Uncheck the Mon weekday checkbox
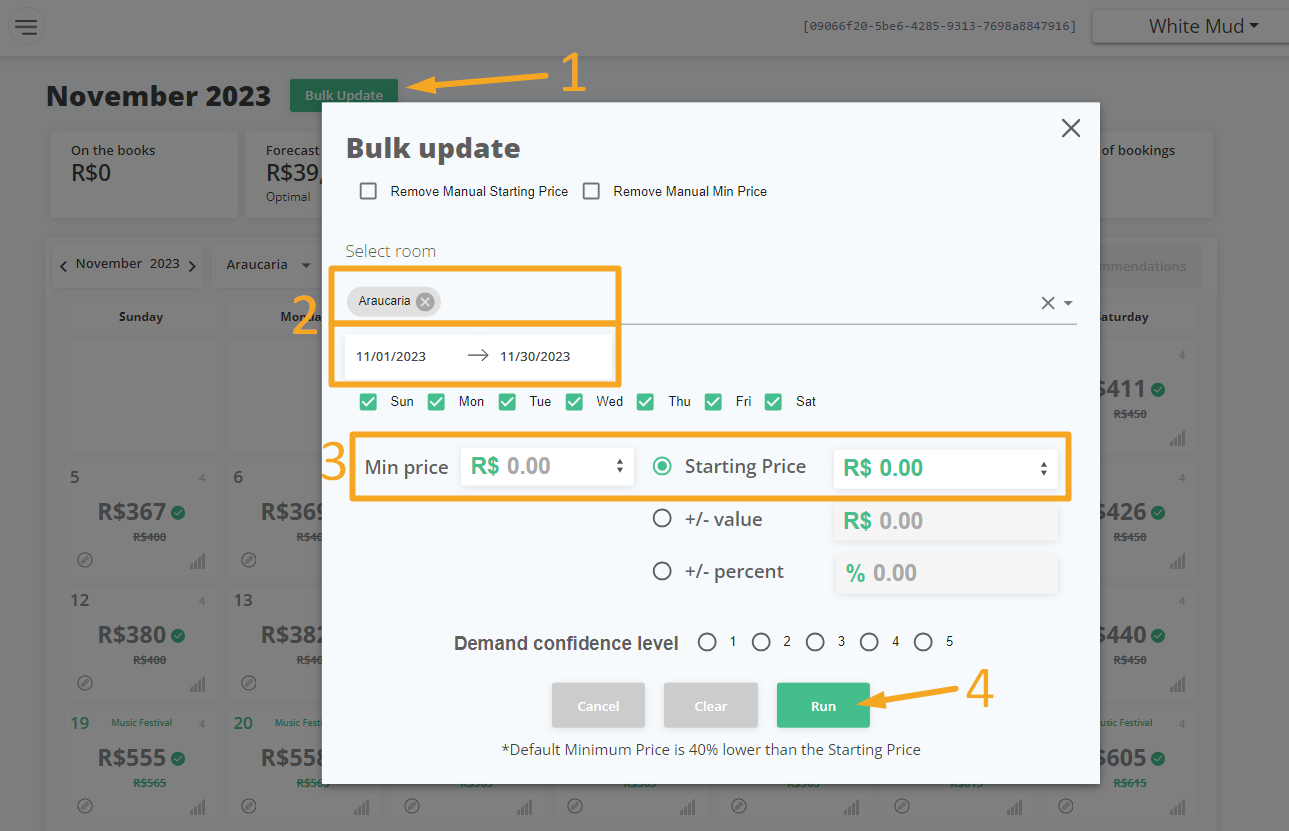The height and width of the screenshot is (831, 1289). click(436, 401)
